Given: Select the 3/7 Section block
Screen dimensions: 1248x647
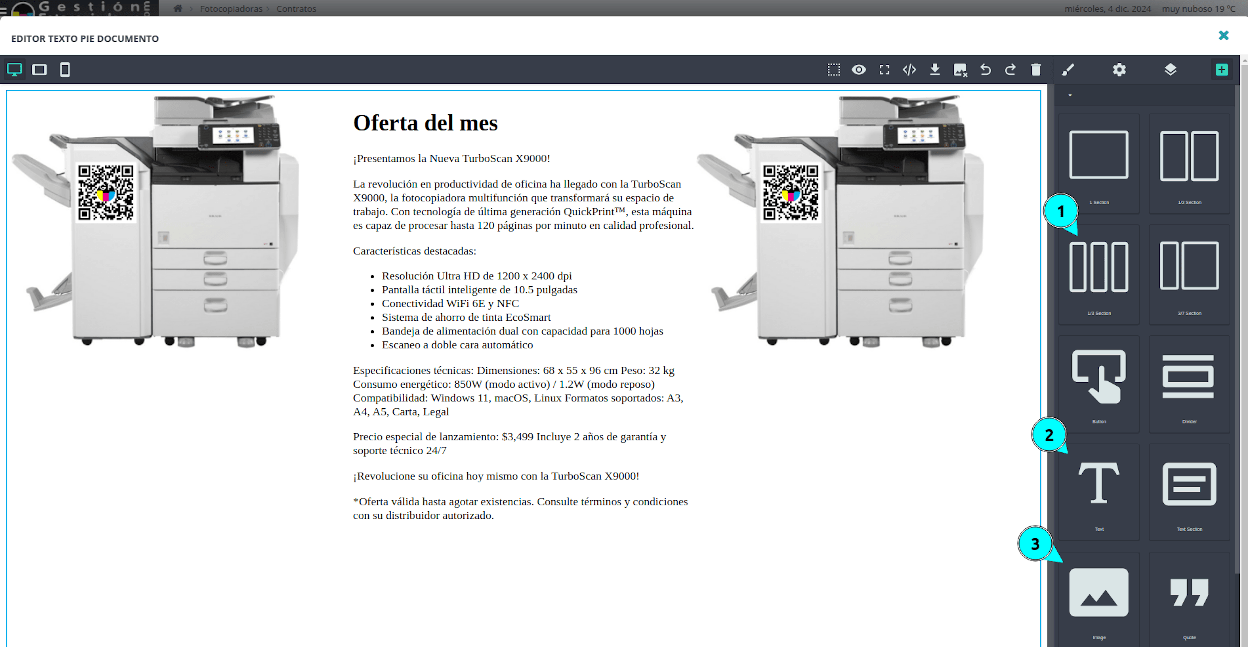Looking at the screenshot, I should coord(1190,273).
